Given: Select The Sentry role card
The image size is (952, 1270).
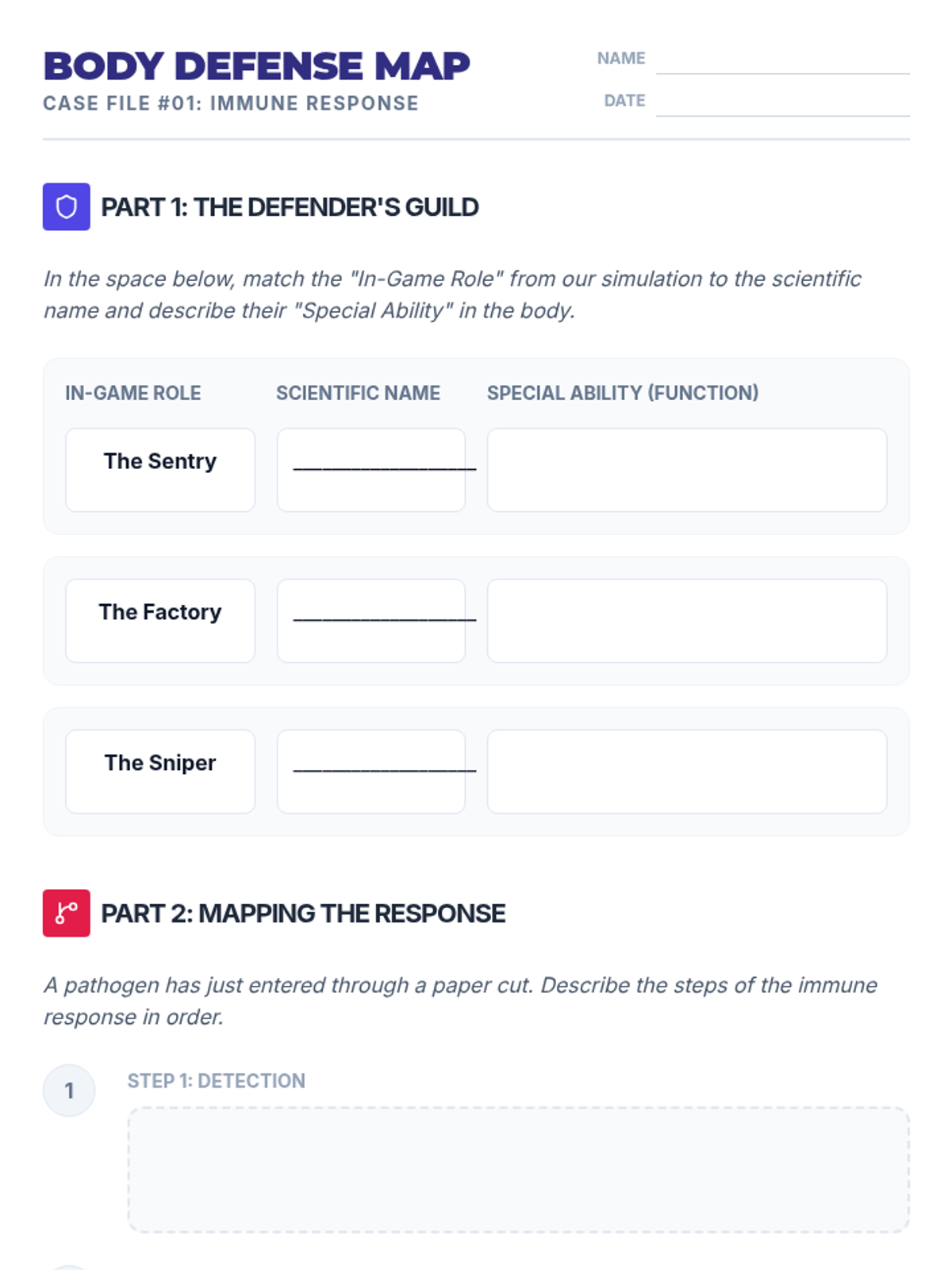Looking at the screenshot, I should pos(160,470).
